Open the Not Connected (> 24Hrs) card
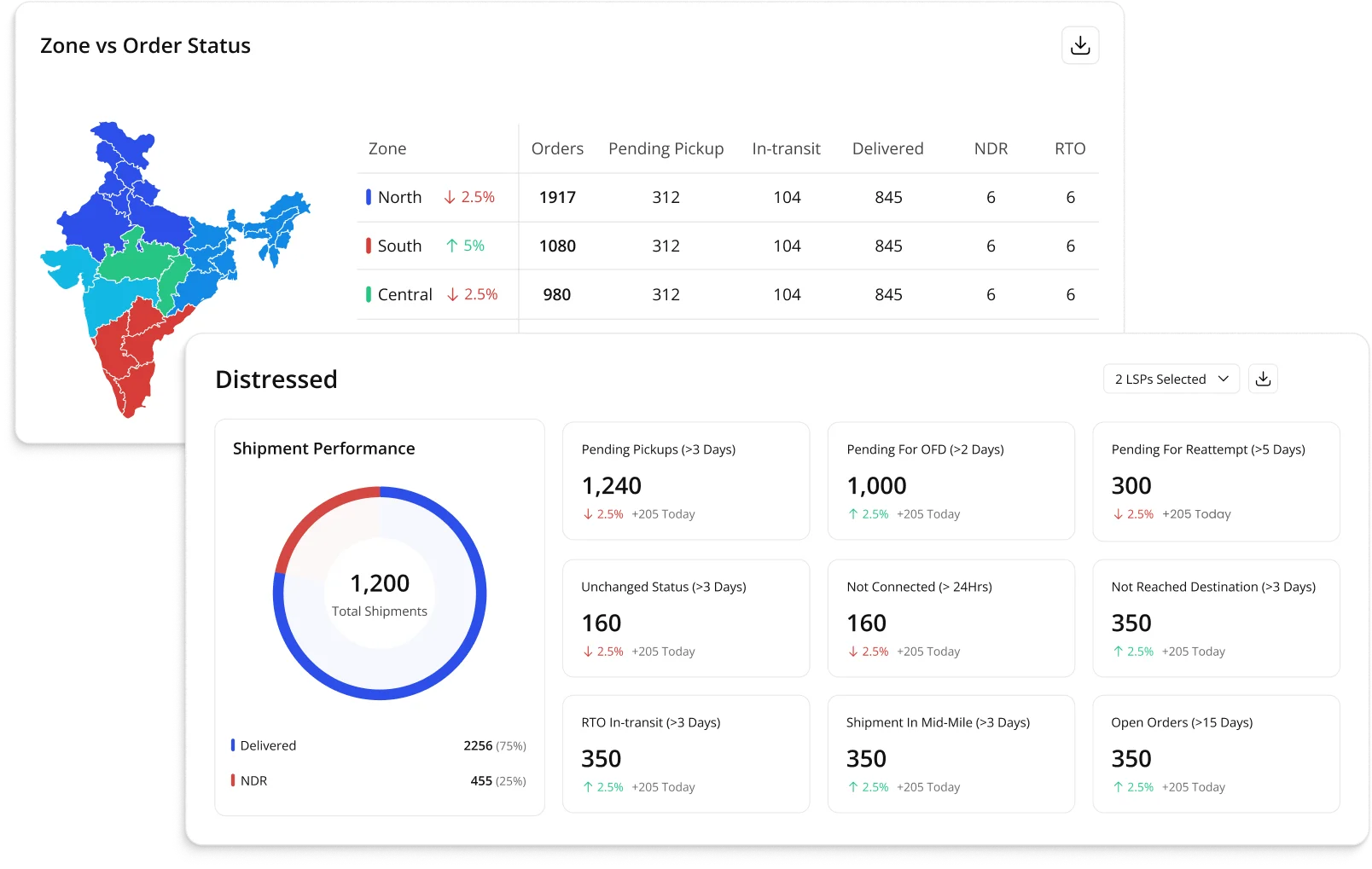This screenshot has height=869, width=1372. click(951, 618)
